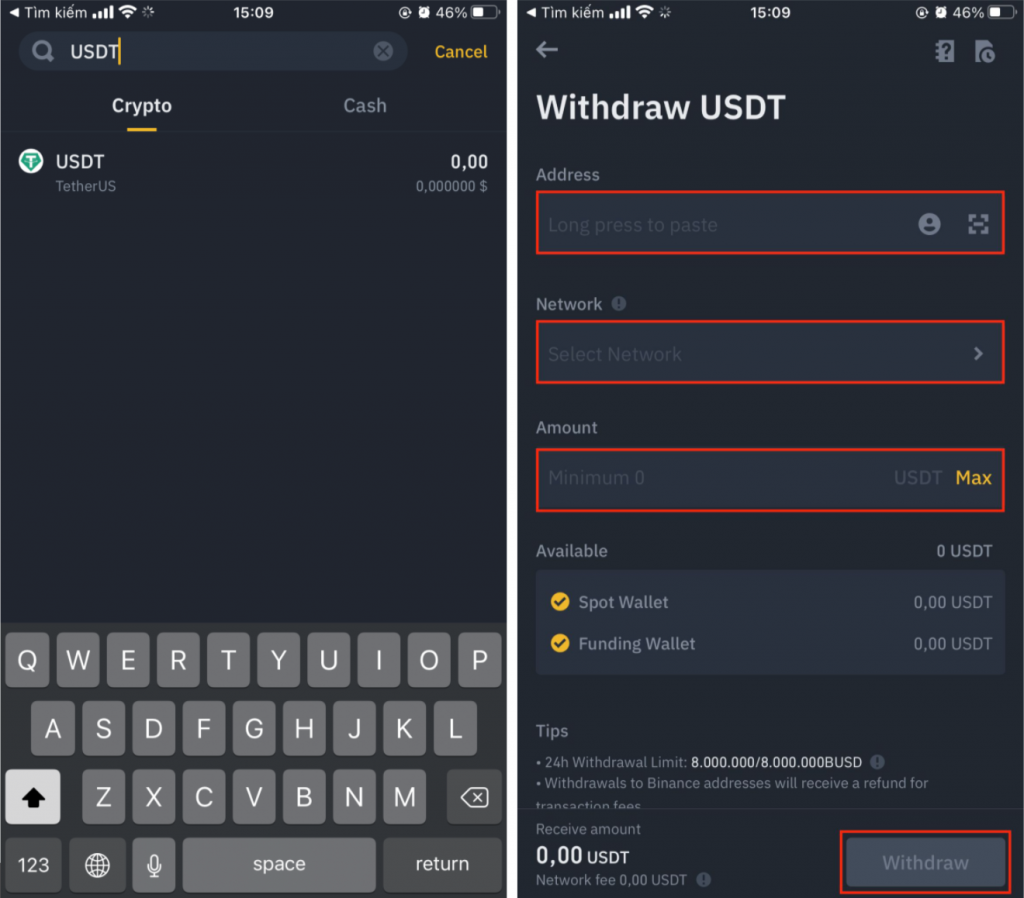Open address book contact icon
1024x898 pixels.
pos(929,224)
